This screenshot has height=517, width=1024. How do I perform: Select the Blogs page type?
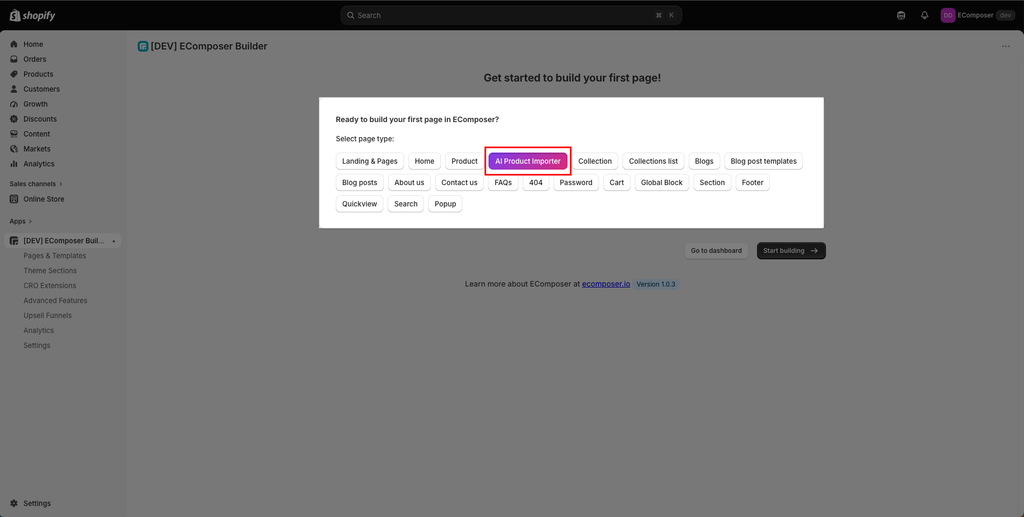(704, 161)
